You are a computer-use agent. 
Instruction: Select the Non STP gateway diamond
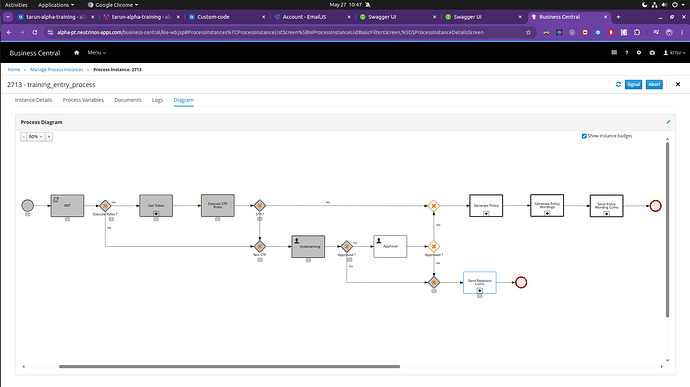260,247
